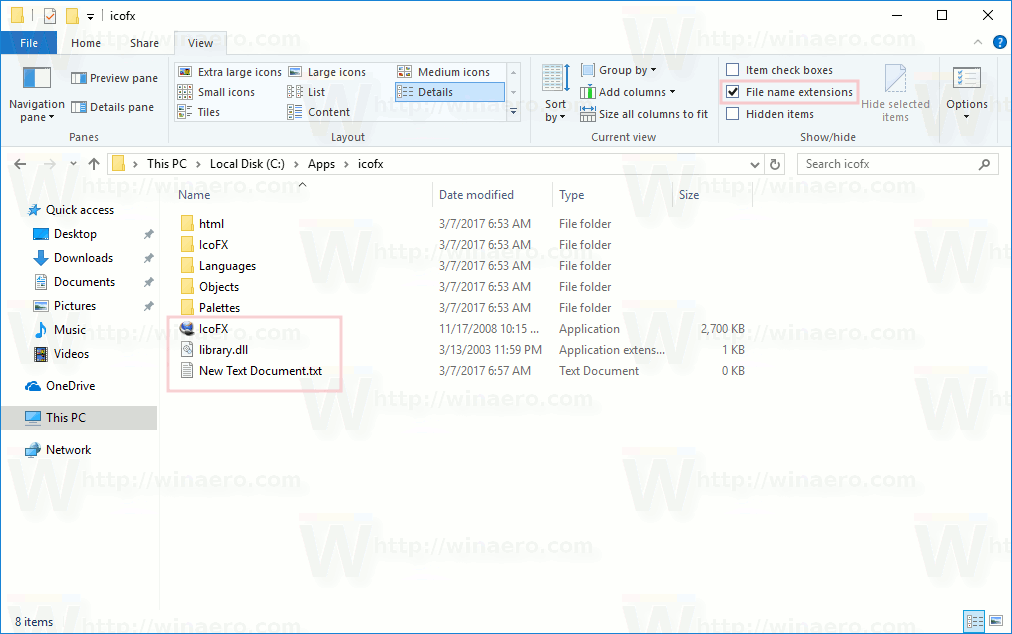The width and height of the screenshot is (1012, 634).
Task: Expand the address bar history dropdown
Action: point(755,163)
